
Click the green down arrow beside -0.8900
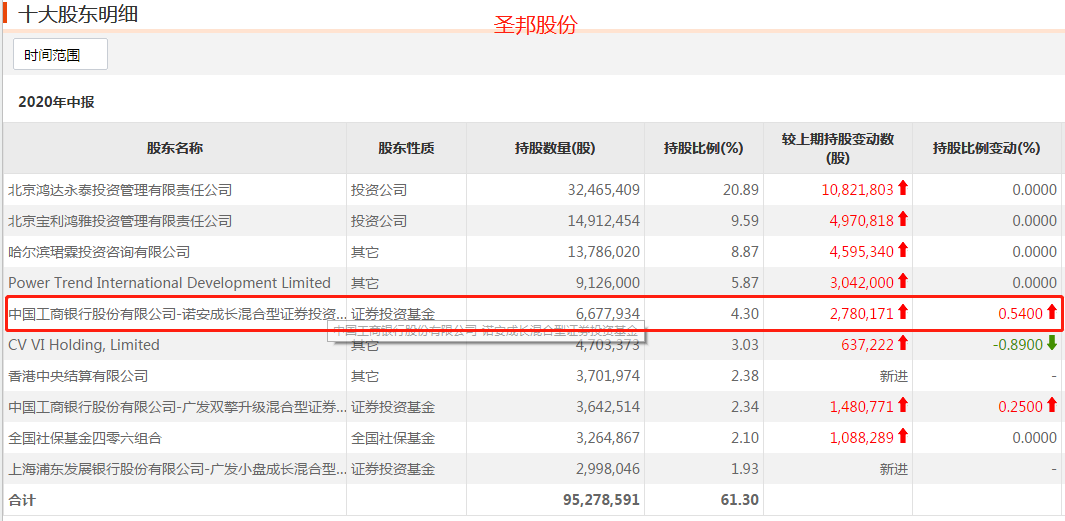(1051, 344)
